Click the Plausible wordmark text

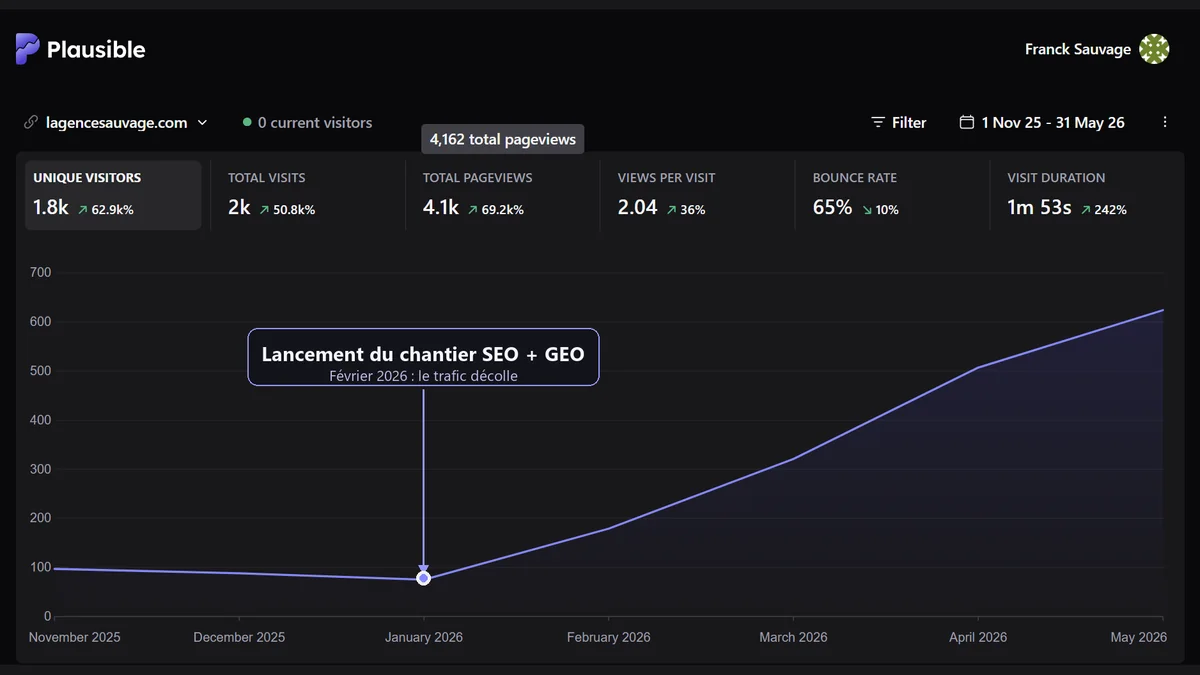tap(96, 49)
